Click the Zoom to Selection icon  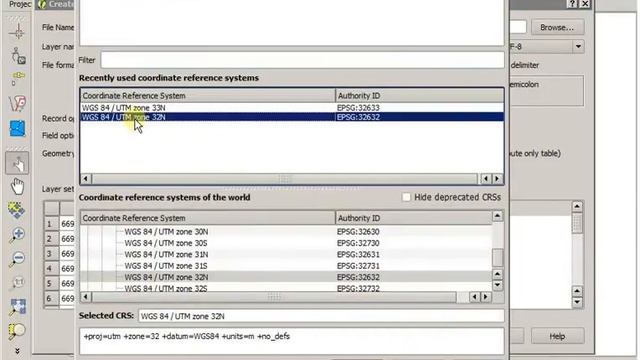click(x=17, y=331)
